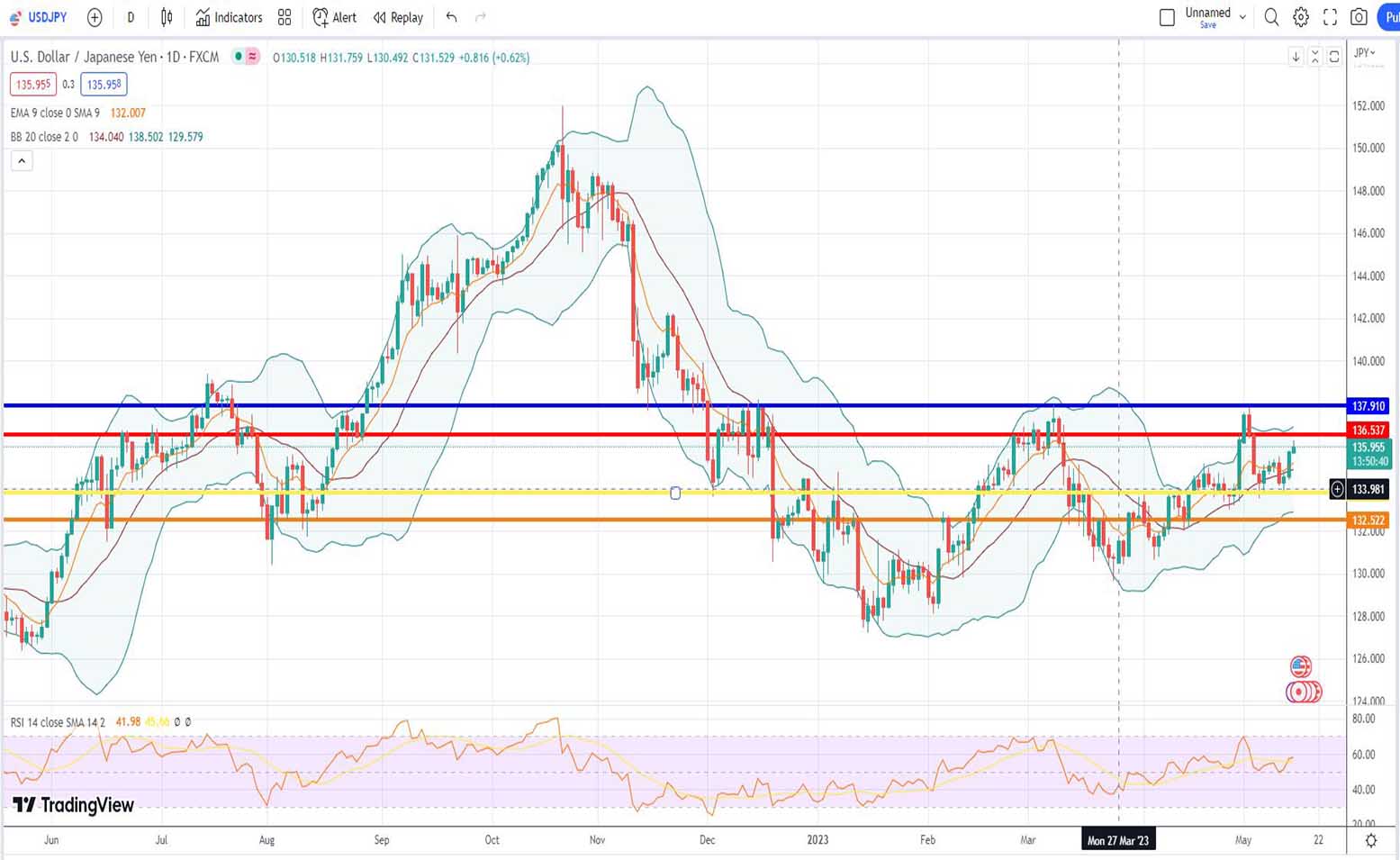Take a chart snapshot with camera icon

[1359, 17]
